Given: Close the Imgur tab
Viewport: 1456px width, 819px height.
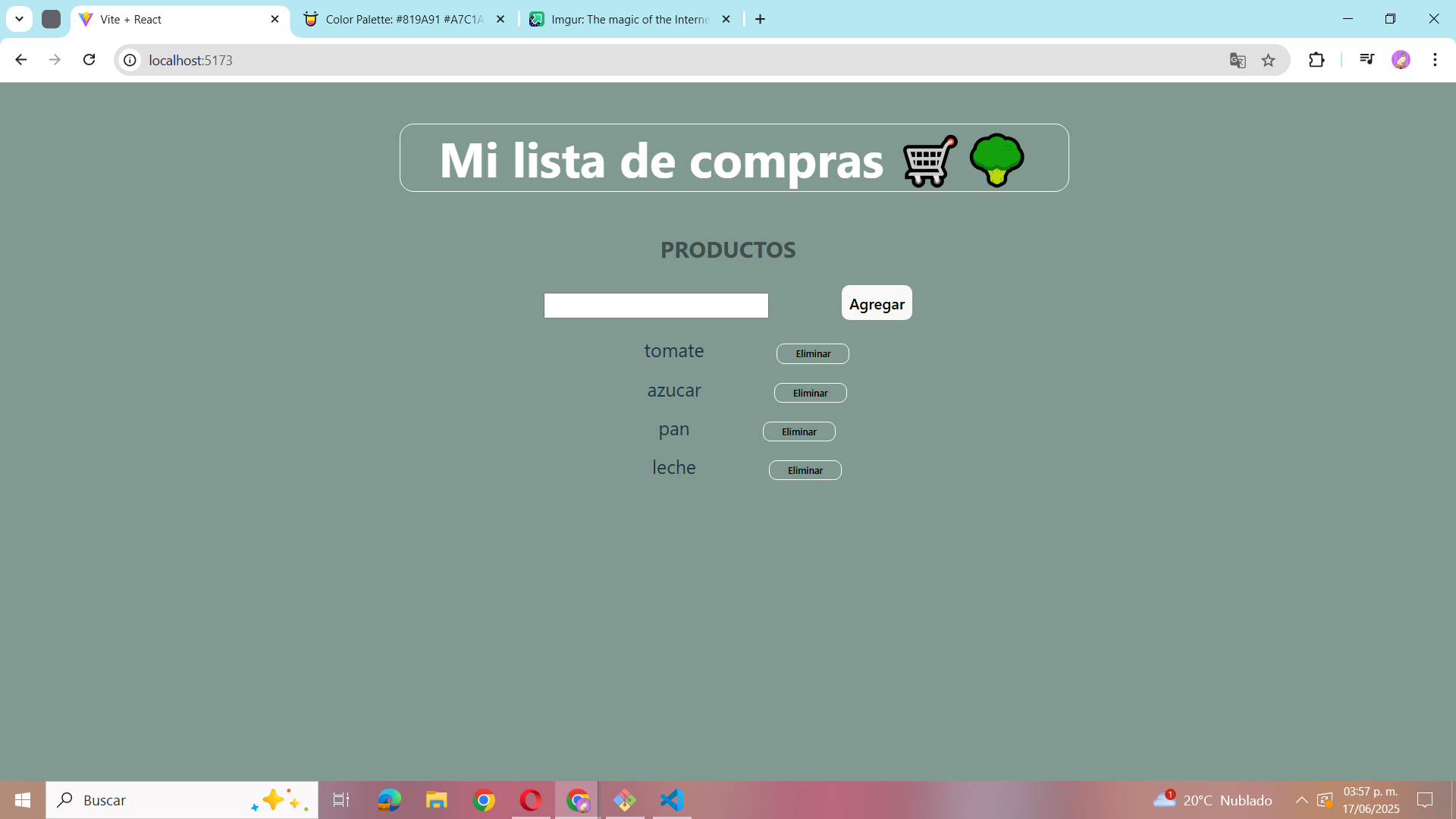Looking at the screenshot, I should (x=726, y=19).
